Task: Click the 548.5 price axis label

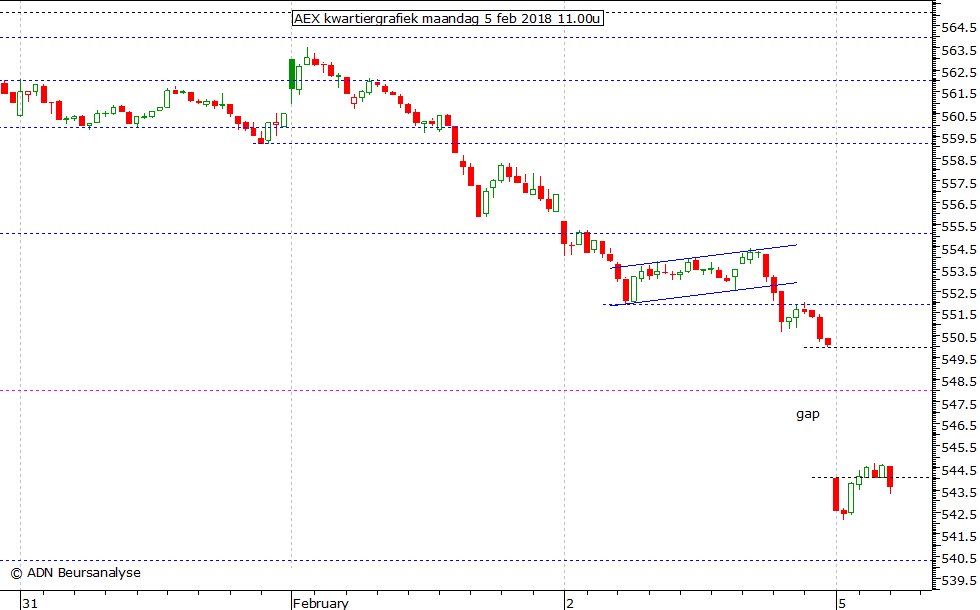Action: tap(959, 382)
